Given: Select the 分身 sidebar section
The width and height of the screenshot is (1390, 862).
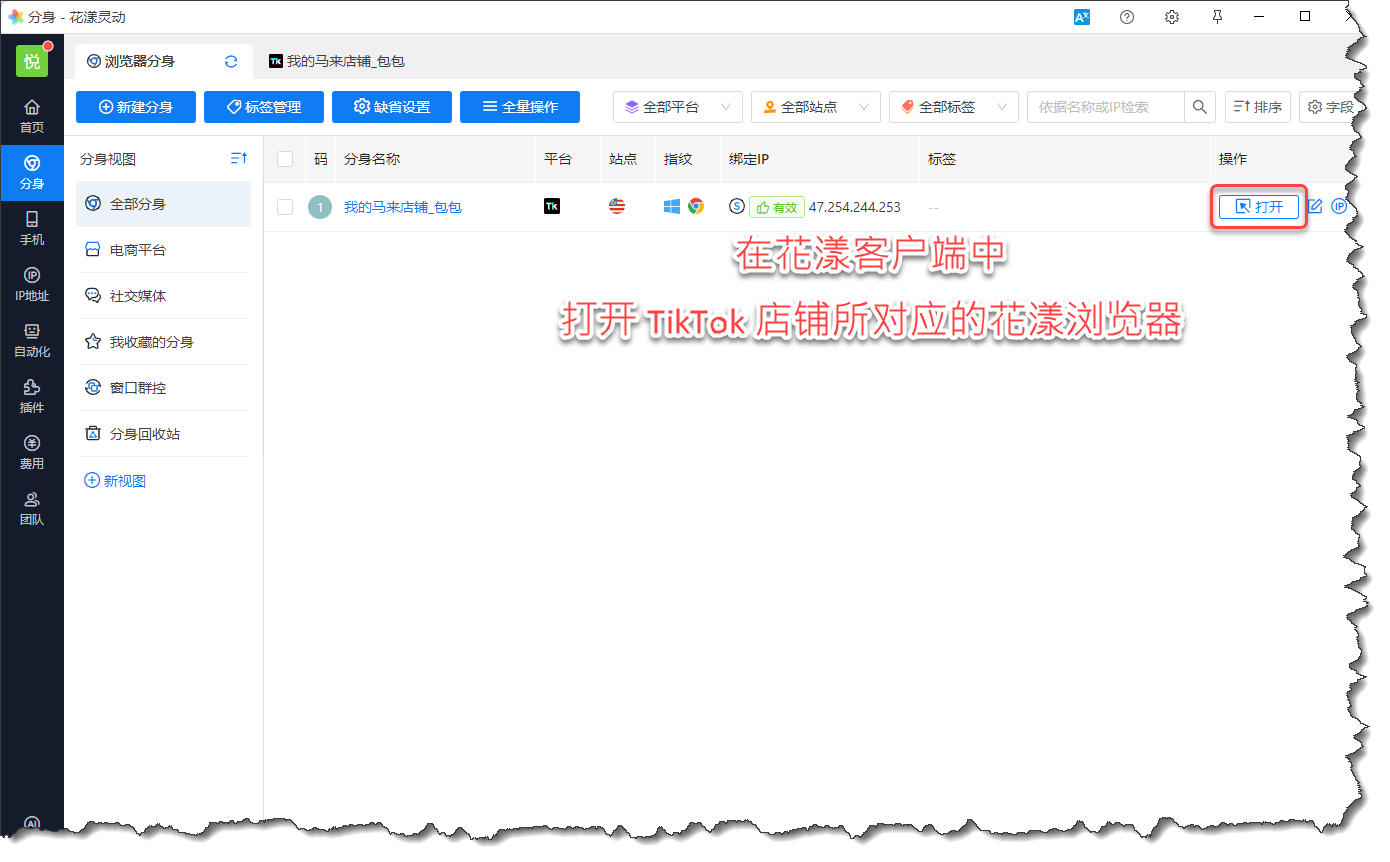Looking at the screenshot, I should 32,172.
